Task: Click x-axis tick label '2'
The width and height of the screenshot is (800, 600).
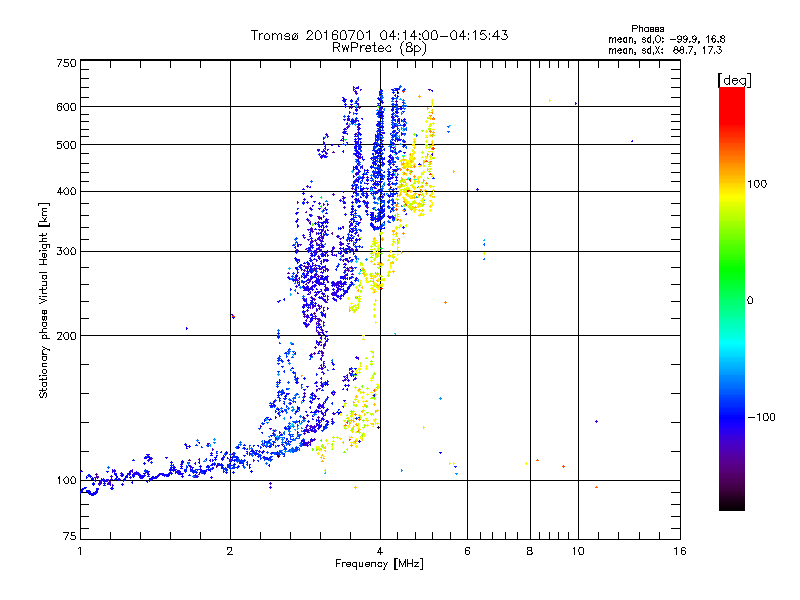Action: click(x=230, y=551)
